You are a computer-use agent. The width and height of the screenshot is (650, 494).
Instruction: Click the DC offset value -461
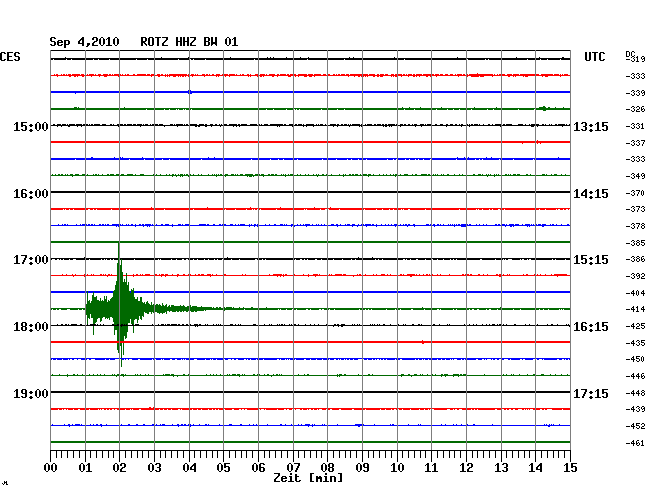[635, 443]
